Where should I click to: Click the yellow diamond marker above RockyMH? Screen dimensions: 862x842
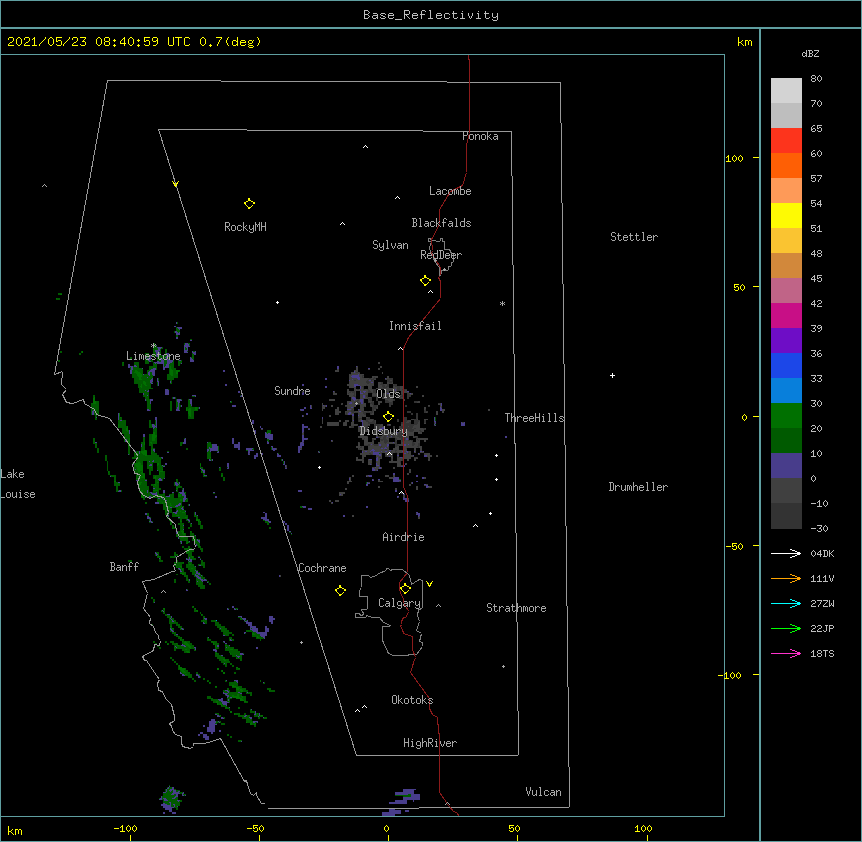249,204
